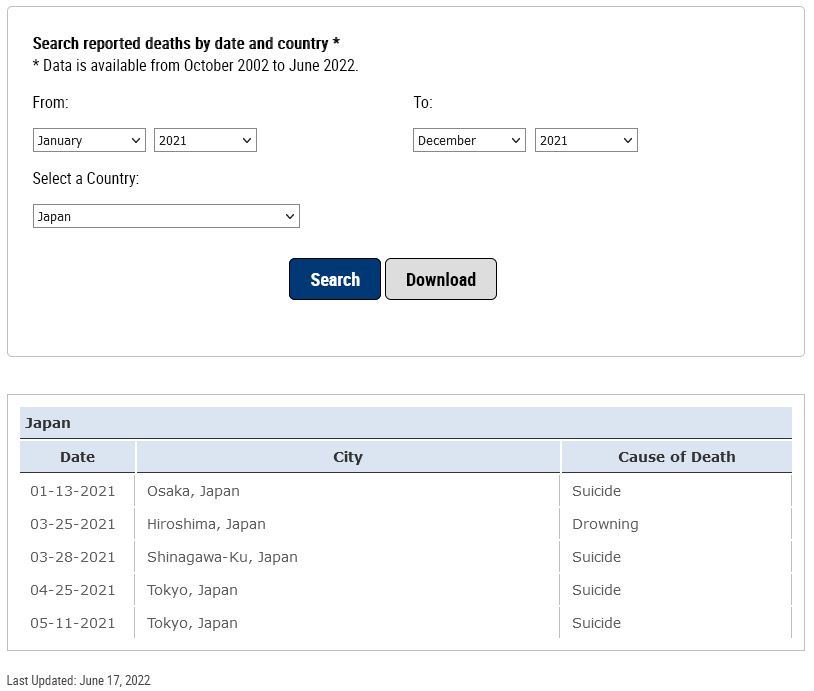
Task: Click the From: label
Action: tap(50, 103)
